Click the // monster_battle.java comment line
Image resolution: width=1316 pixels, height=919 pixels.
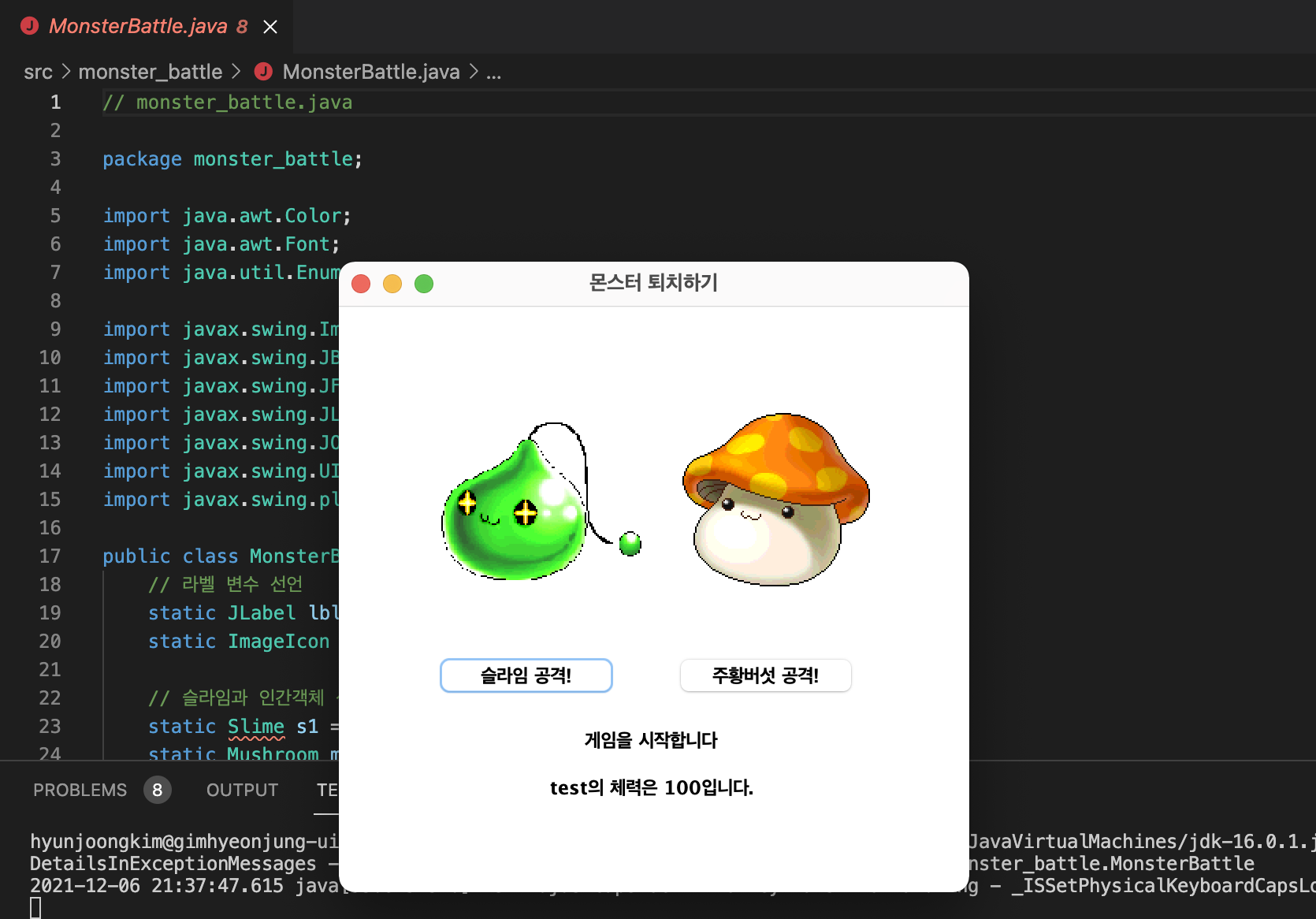tap(228, 102)
